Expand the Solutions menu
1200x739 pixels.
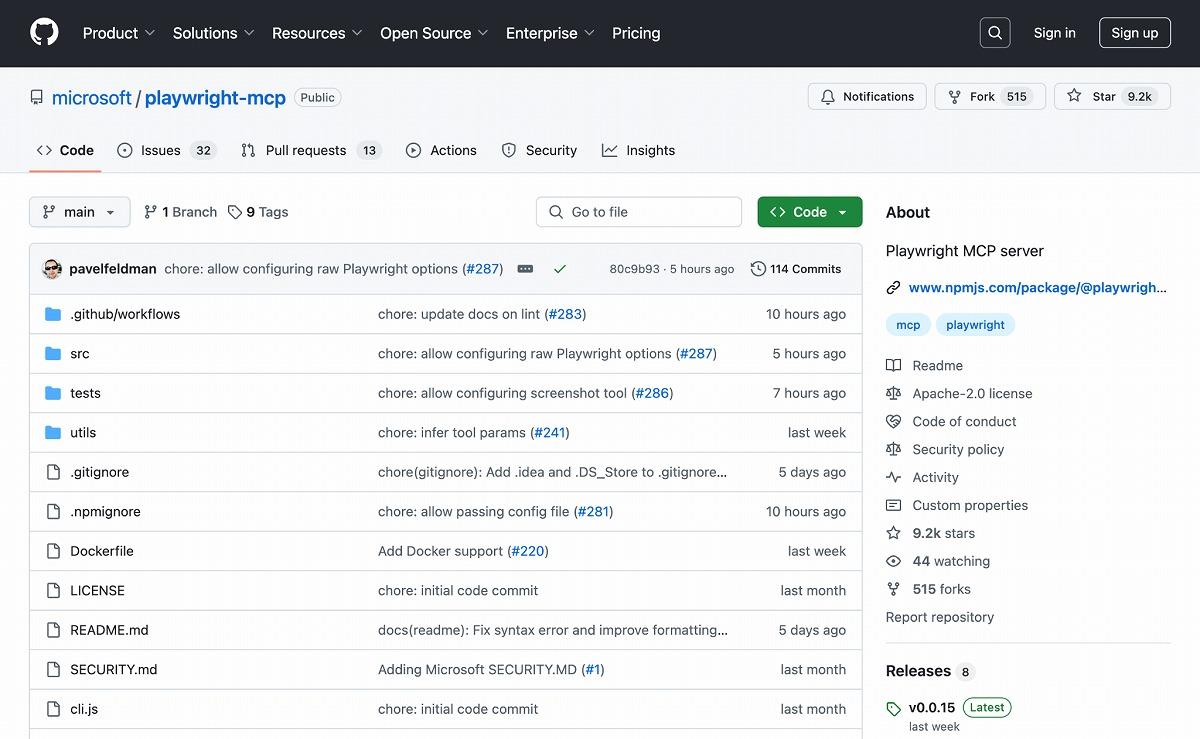[x=214, y=33]
